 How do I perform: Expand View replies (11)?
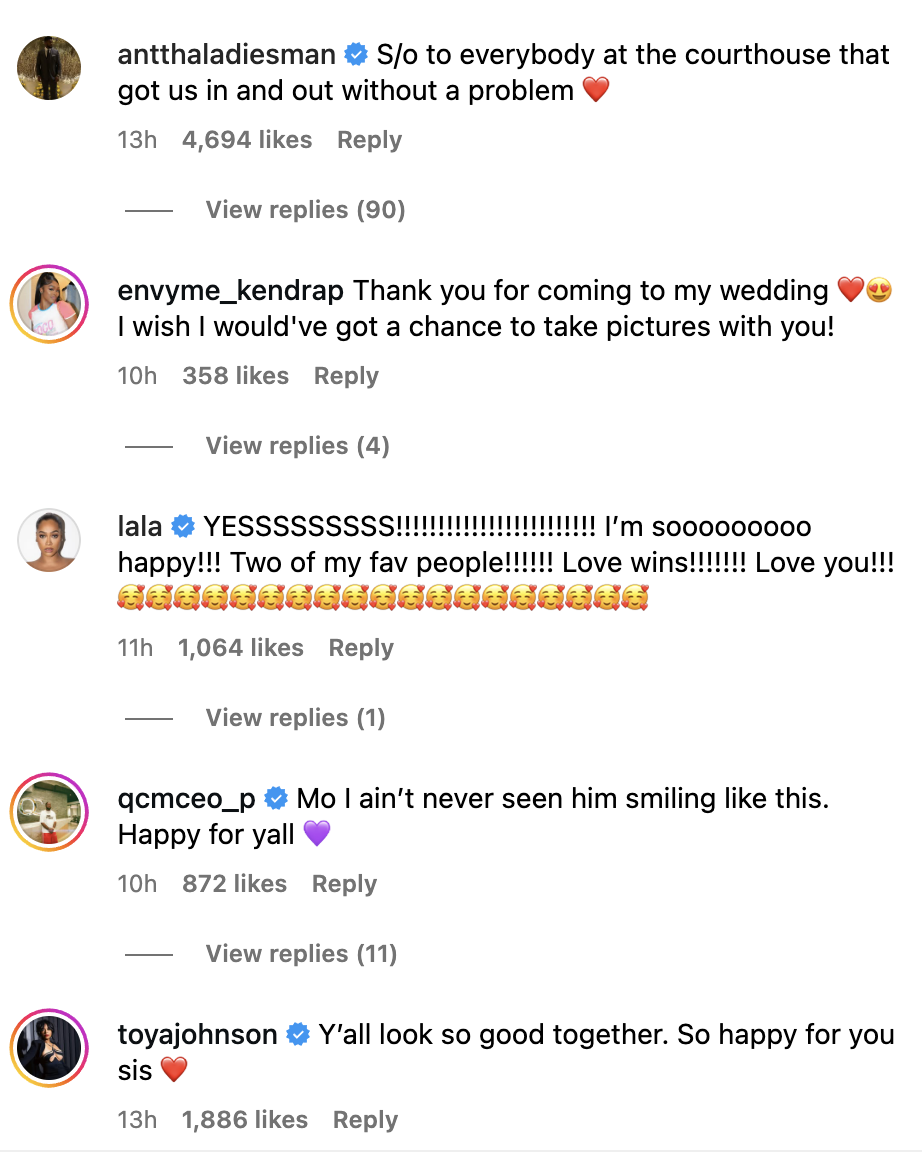(x=301, y=954)
